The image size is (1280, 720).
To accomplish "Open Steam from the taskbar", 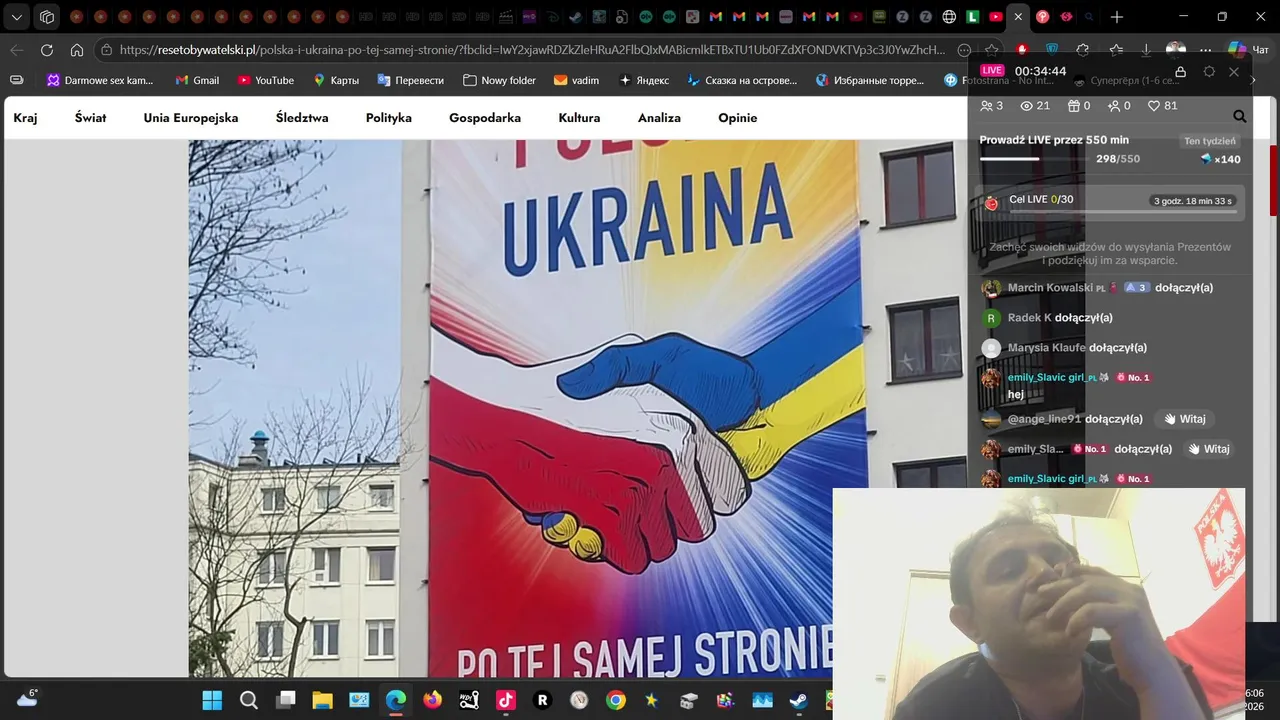I will point(798,700).
